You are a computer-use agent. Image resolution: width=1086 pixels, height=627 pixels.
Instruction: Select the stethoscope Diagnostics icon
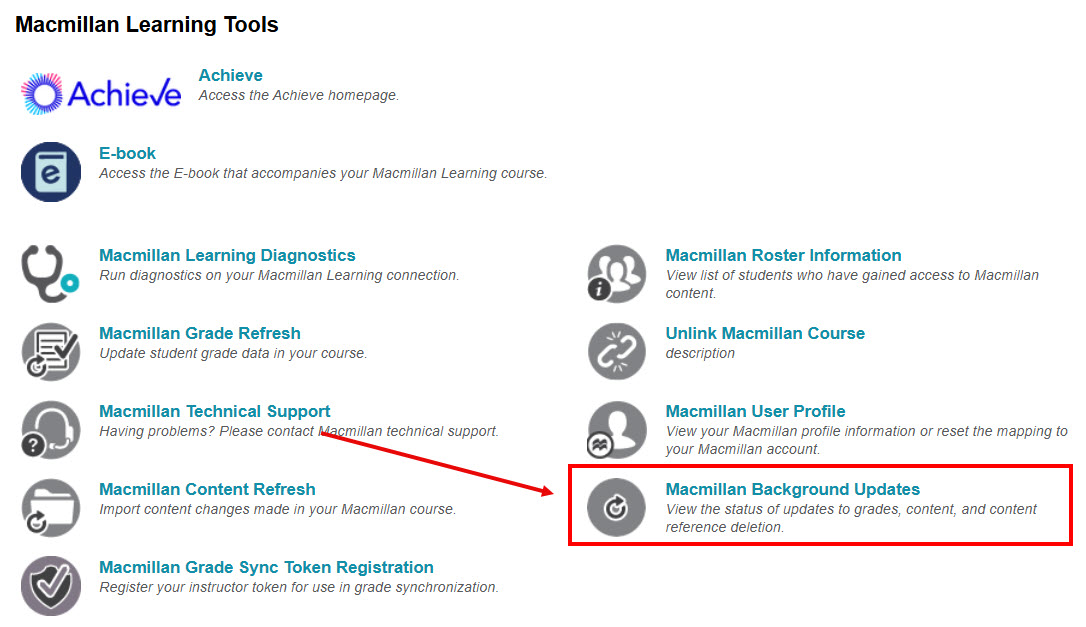(50, 272)
